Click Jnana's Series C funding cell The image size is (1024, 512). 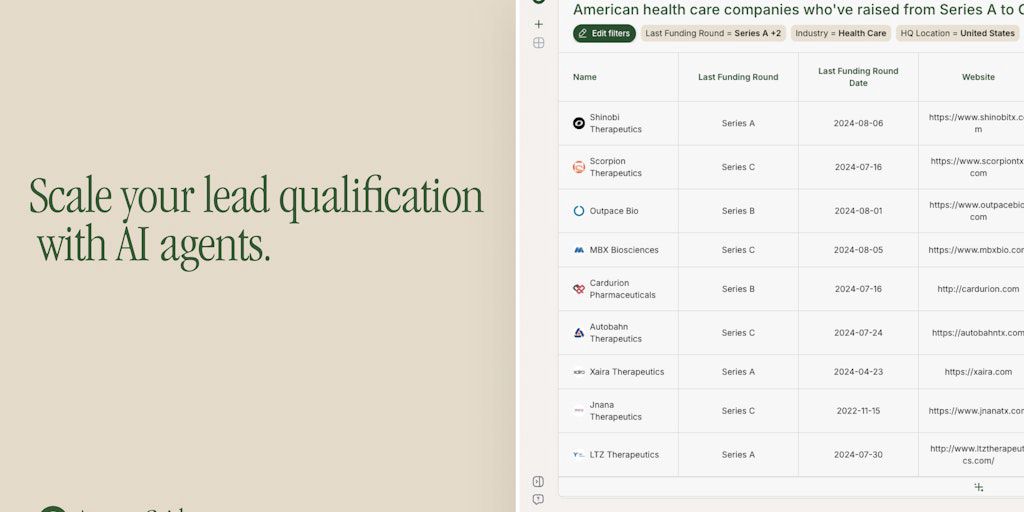pos(738,411)
